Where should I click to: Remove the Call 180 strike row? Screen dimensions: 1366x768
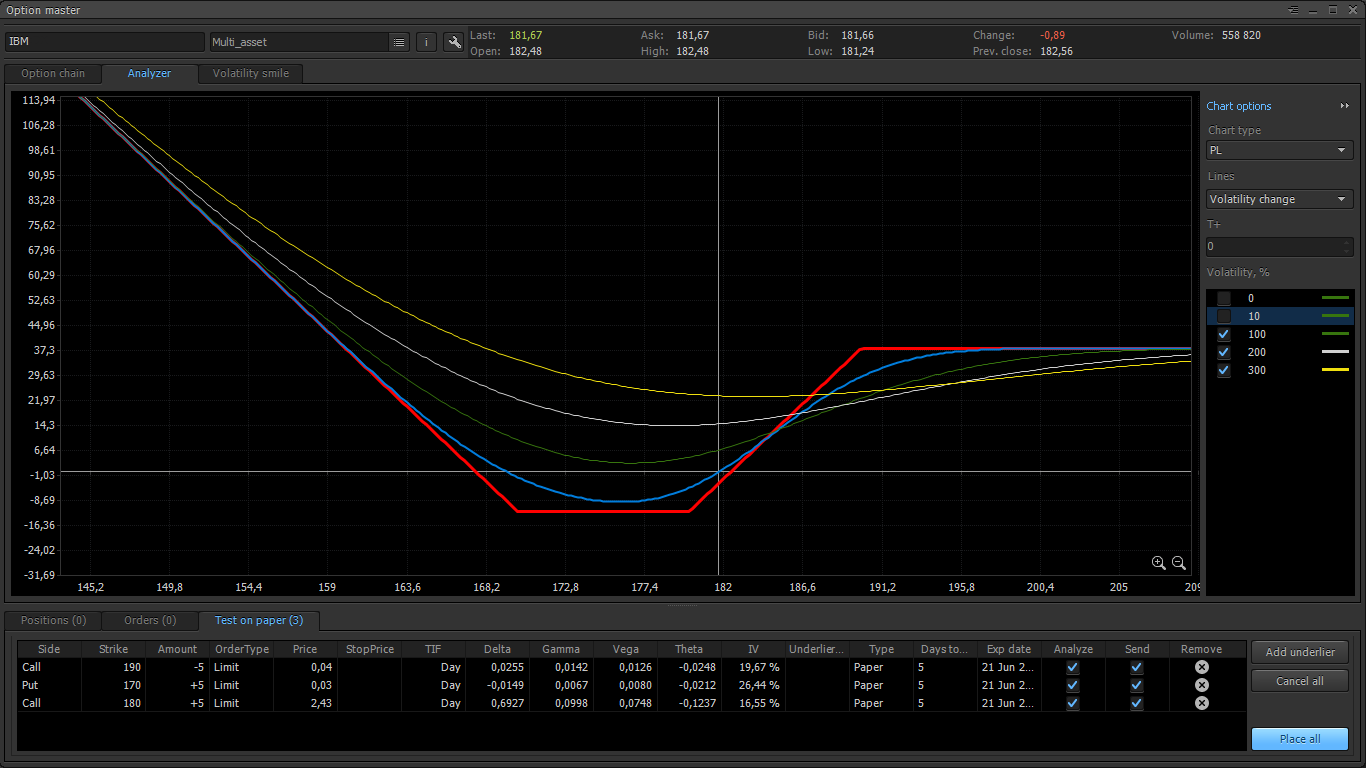pyautogui.click(x=1201, y=703)
